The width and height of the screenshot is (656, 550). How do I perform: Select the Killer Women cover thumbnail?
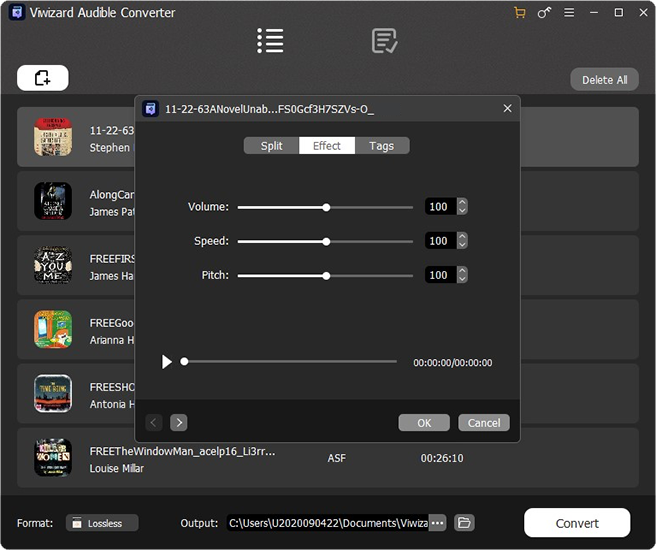pos(53,458)
